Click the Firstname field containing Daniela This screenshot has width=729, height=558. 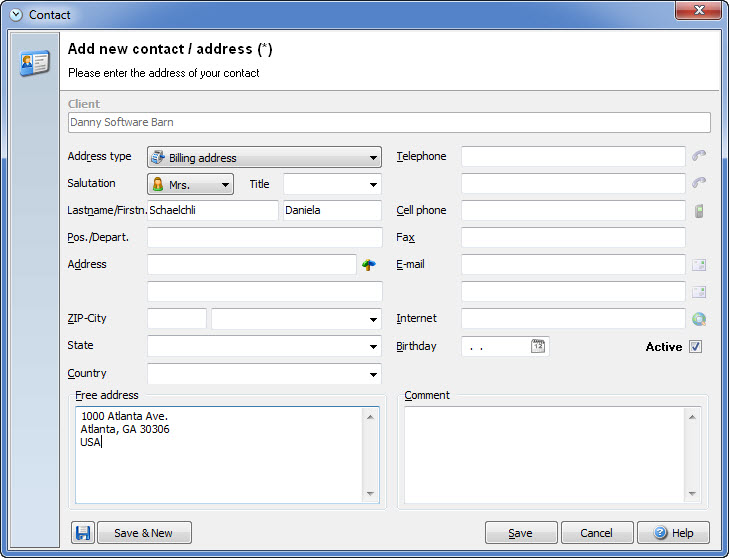click(332, 210)
